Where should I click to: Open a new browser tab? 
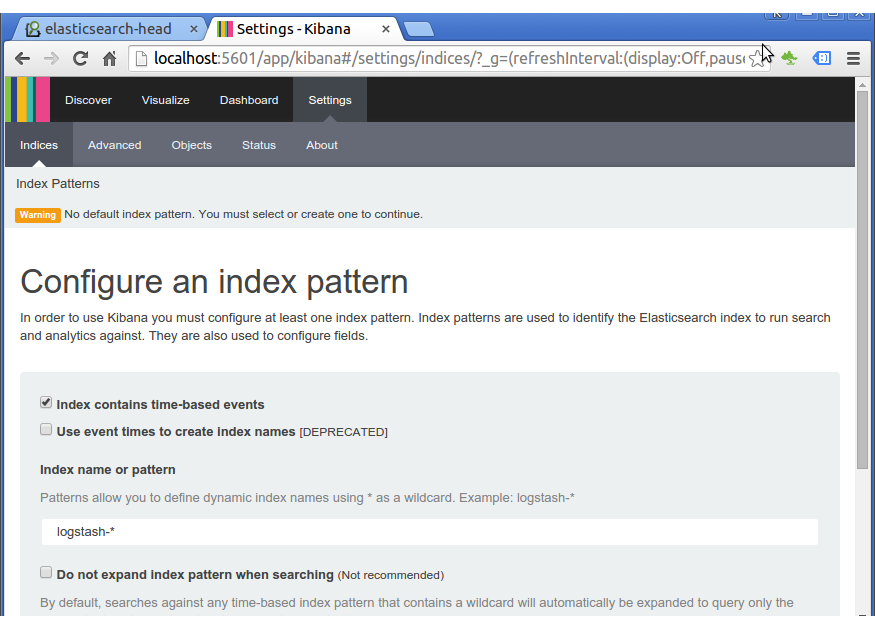[418, 29]
